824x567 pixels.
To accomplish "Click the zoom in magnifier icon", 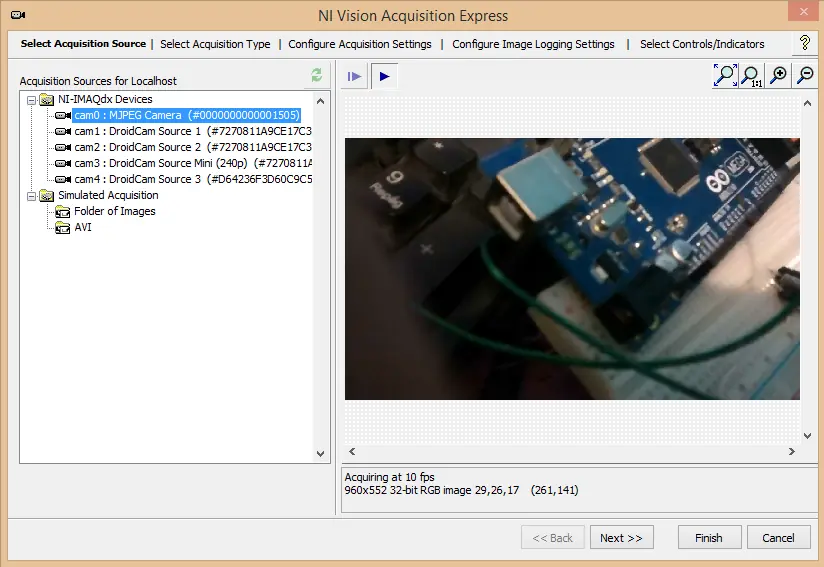I will pyautogui.click(x=778, y=76).
